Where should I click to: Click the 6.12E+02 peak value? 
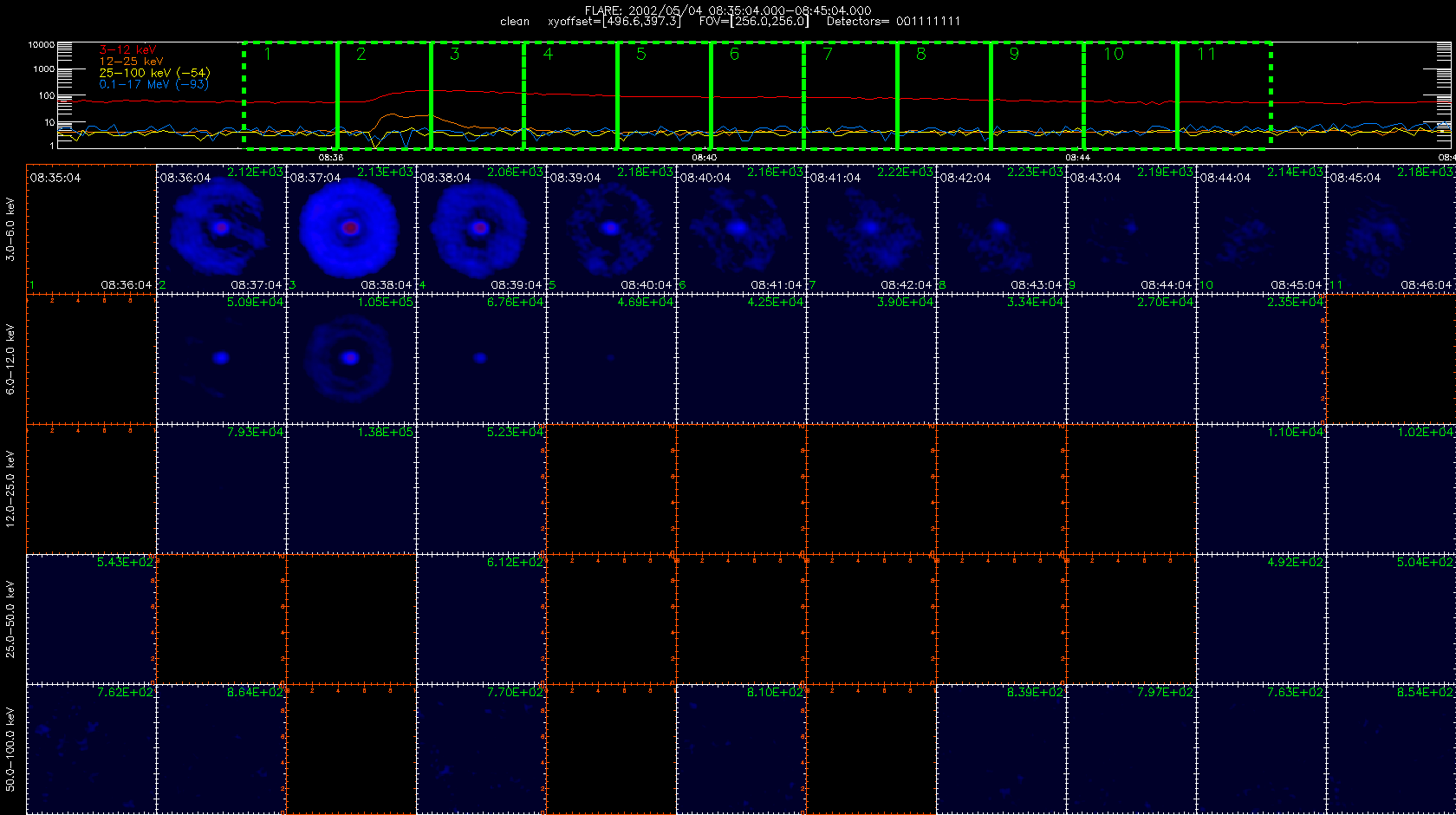pos(515,562)
